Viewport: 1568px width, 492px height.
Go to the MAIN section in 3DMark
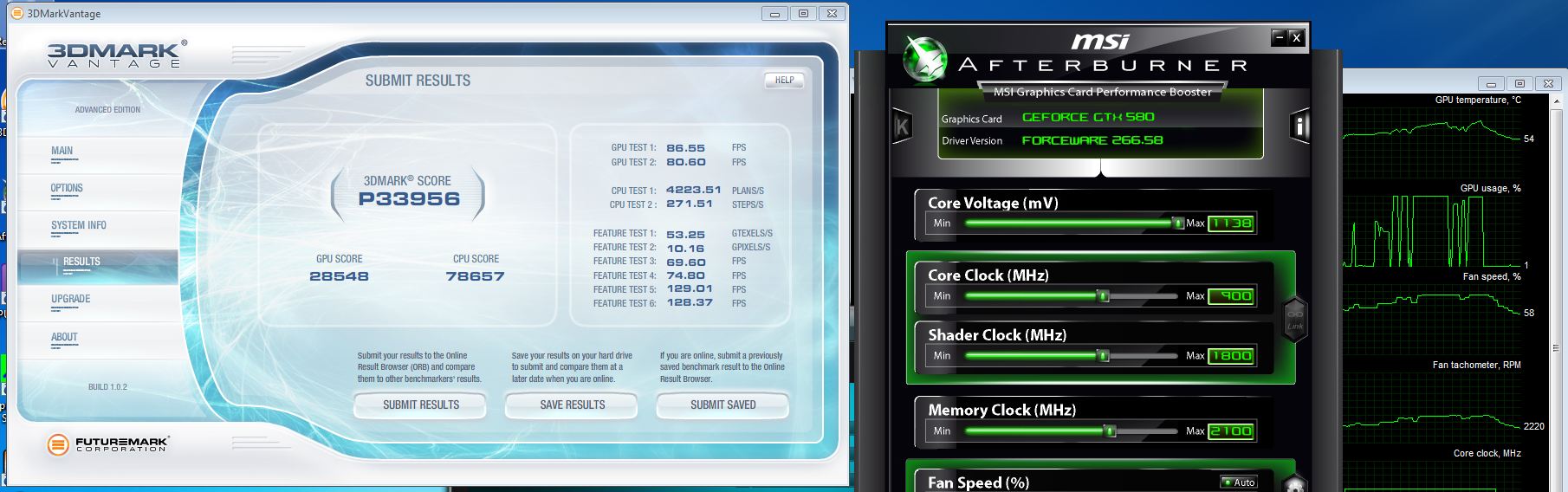coord(62,151)
